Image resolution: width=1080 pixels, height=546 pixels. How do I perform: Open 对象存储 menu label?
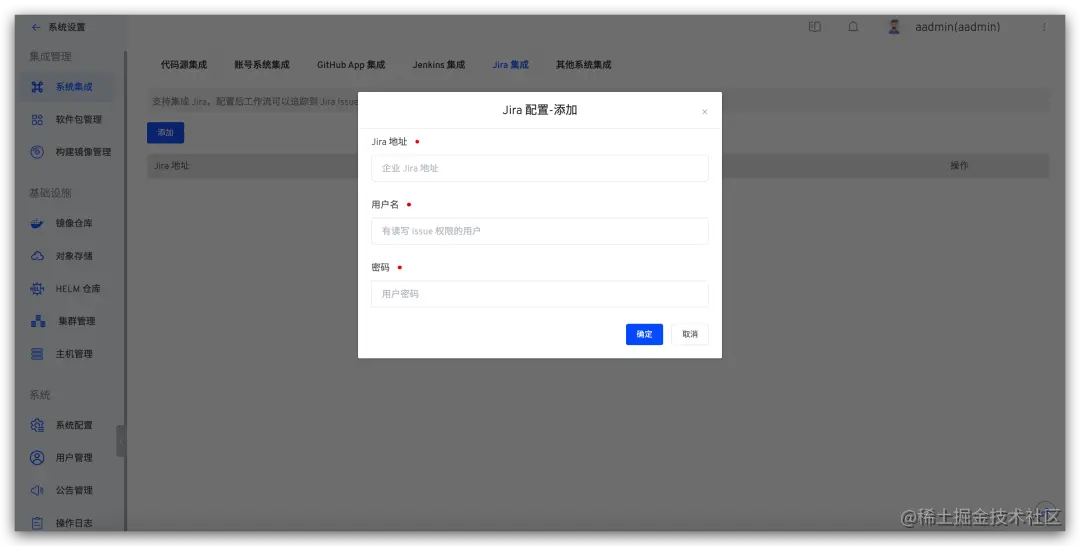pyautogui.click(x=74, y=256)
